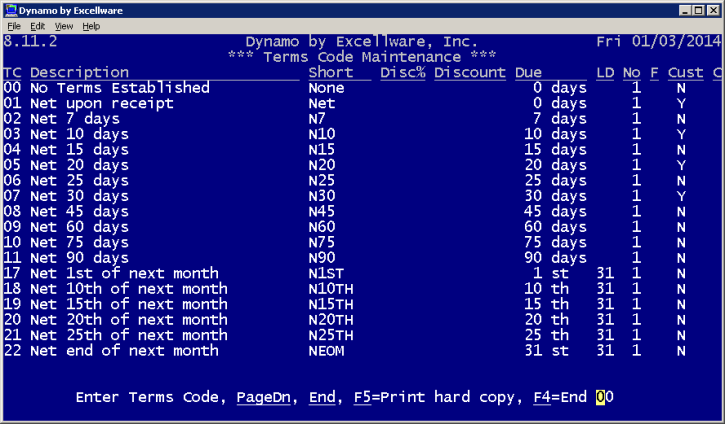Select 'Net 20 days' description
Screen dimensions: 725x424
point(79,165)
